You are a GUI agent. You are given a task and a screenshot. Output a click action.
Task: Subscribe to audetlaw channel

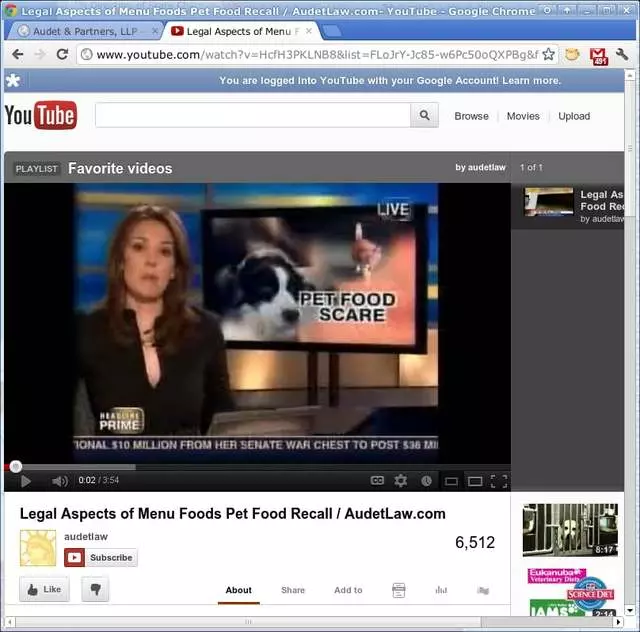click(x=101, y=557)
